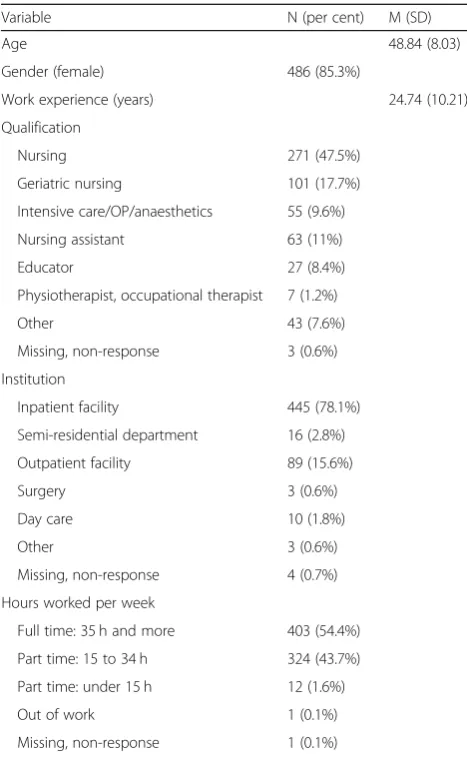Click the Gender (female) row label
This screenshot has width=467, height=757.
(x=53, y=72)
